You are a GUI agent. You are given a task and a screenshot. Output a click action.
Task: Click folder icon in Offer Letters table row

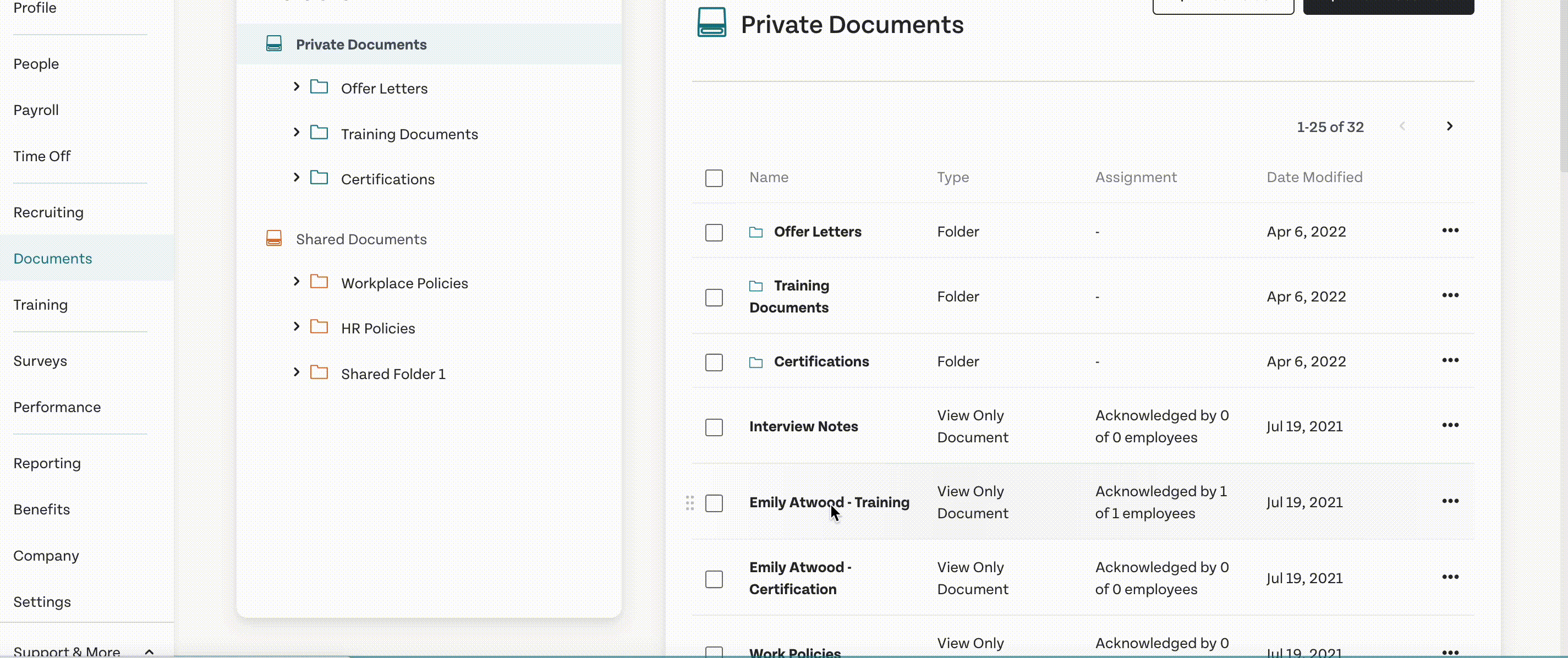756,232
